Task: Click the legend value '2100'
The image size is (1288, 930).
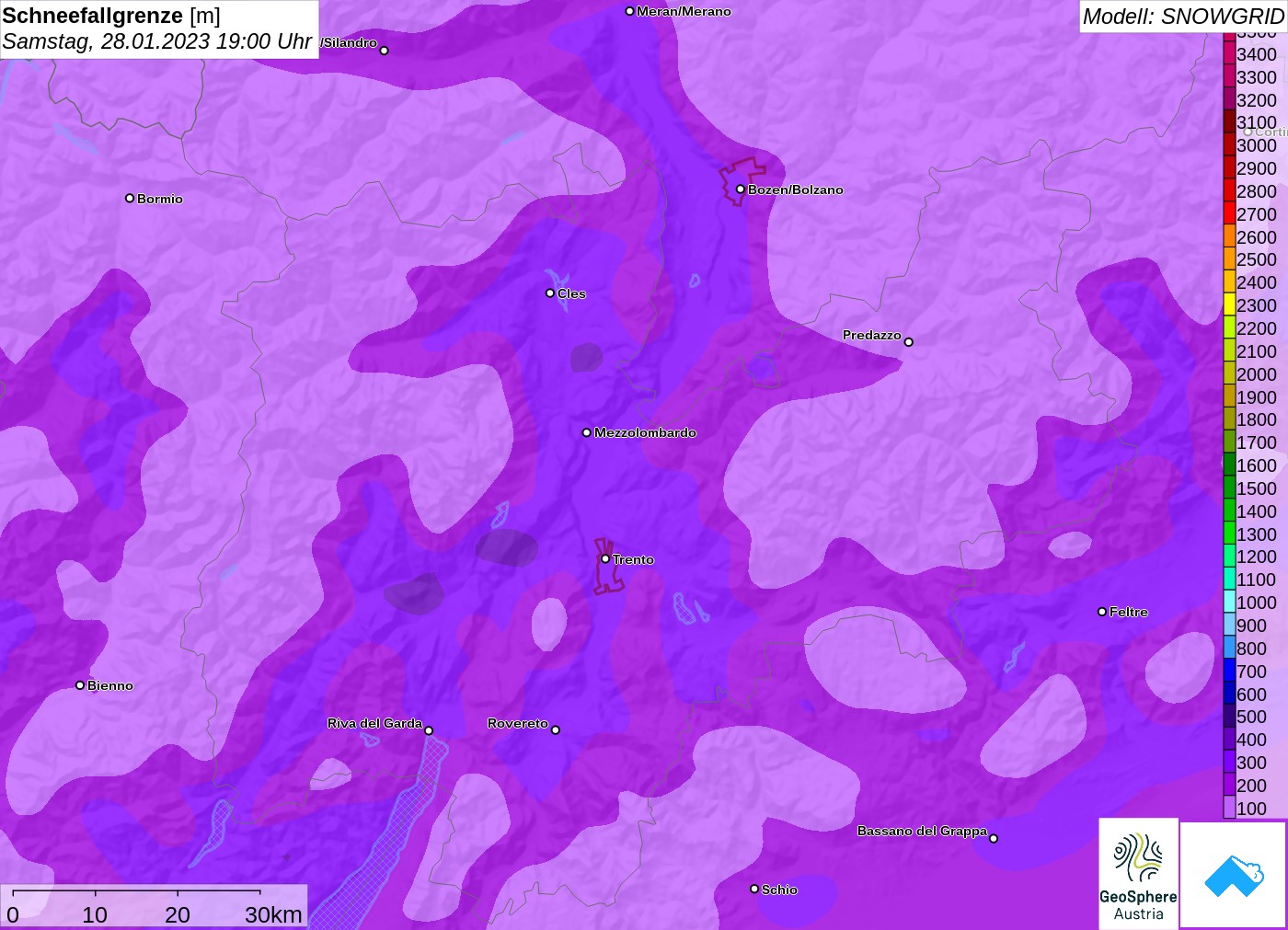Action: point(1257,351)
